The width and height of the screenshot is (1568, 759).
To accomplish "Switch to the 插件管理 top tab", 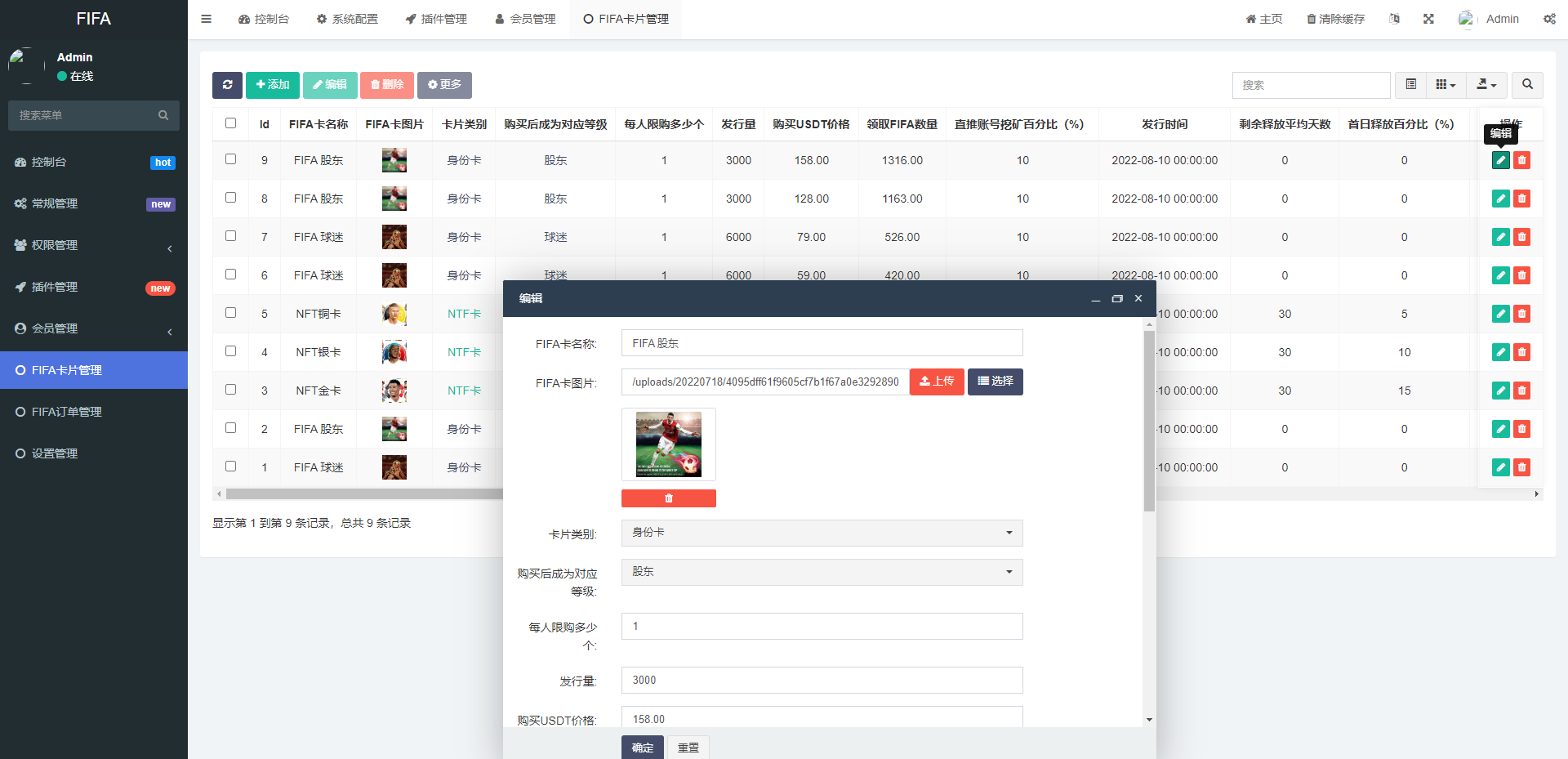I will [436, 19].
